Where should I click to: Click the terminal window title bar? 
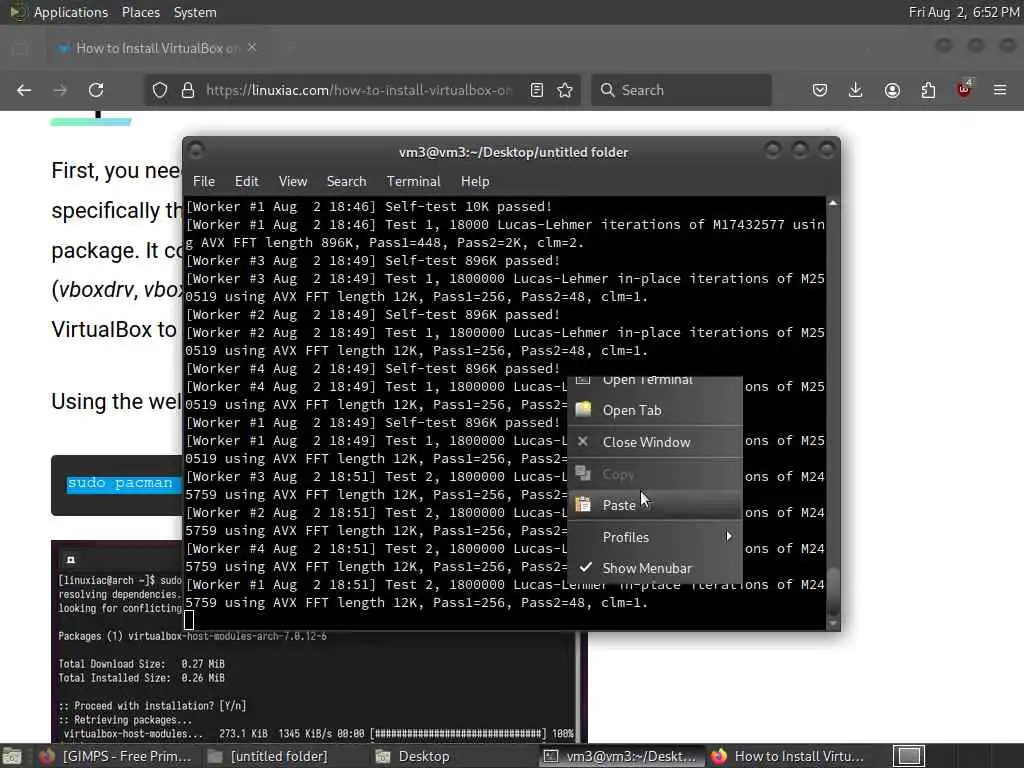click(513, 152)
